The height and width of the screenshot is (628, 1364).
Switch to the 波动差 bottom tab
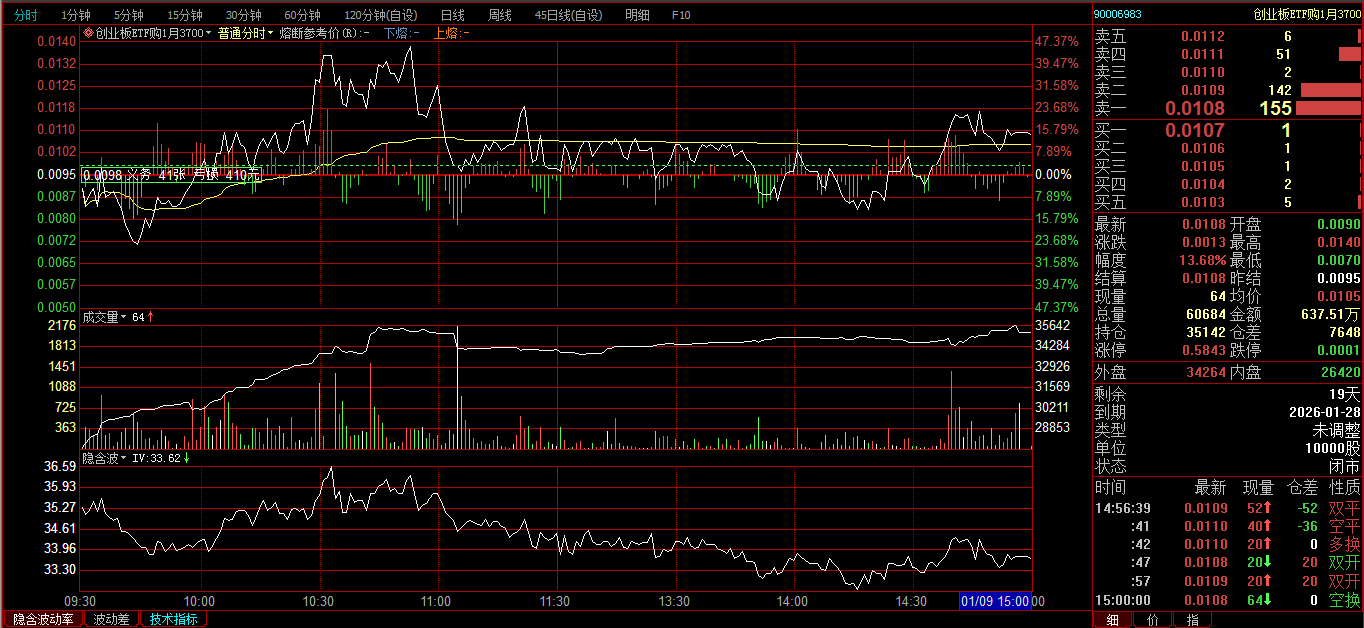[111, 619]
